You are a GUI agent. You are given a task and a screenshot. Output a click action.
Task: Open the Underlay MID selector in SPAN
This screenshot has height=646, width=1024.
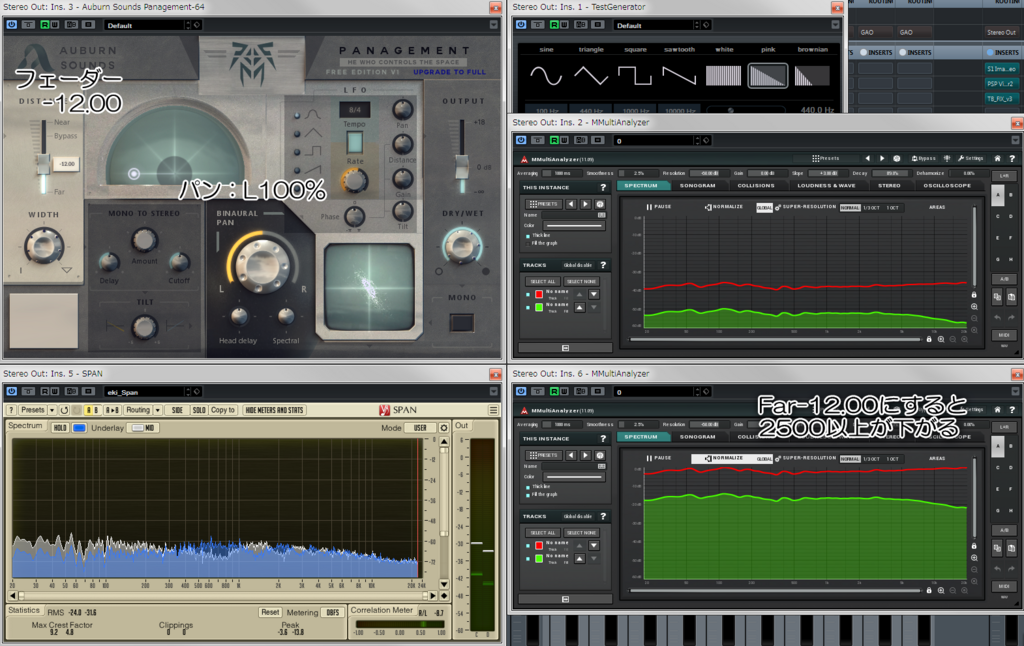click(x=143, y=428)
